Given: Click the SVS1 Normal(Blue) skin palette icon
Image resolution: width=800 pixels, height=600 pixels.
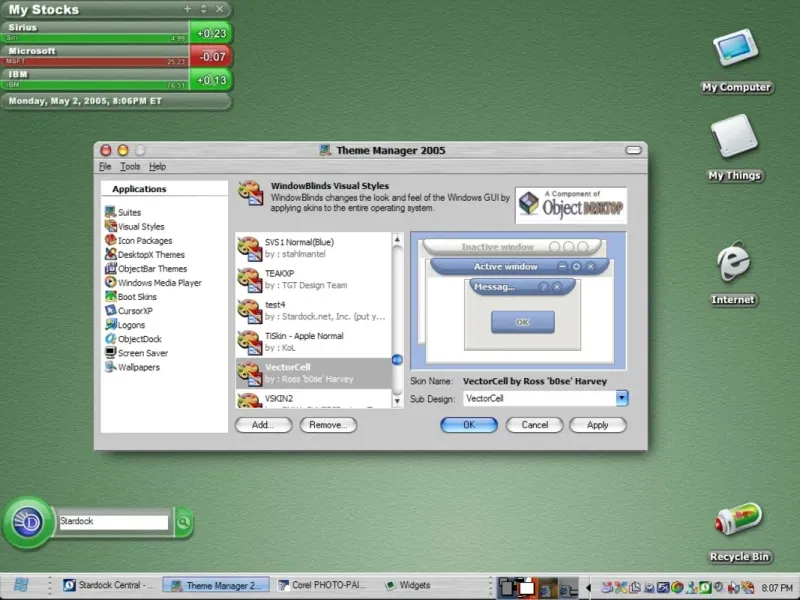Looking at the screenshot, I should 249,248.
